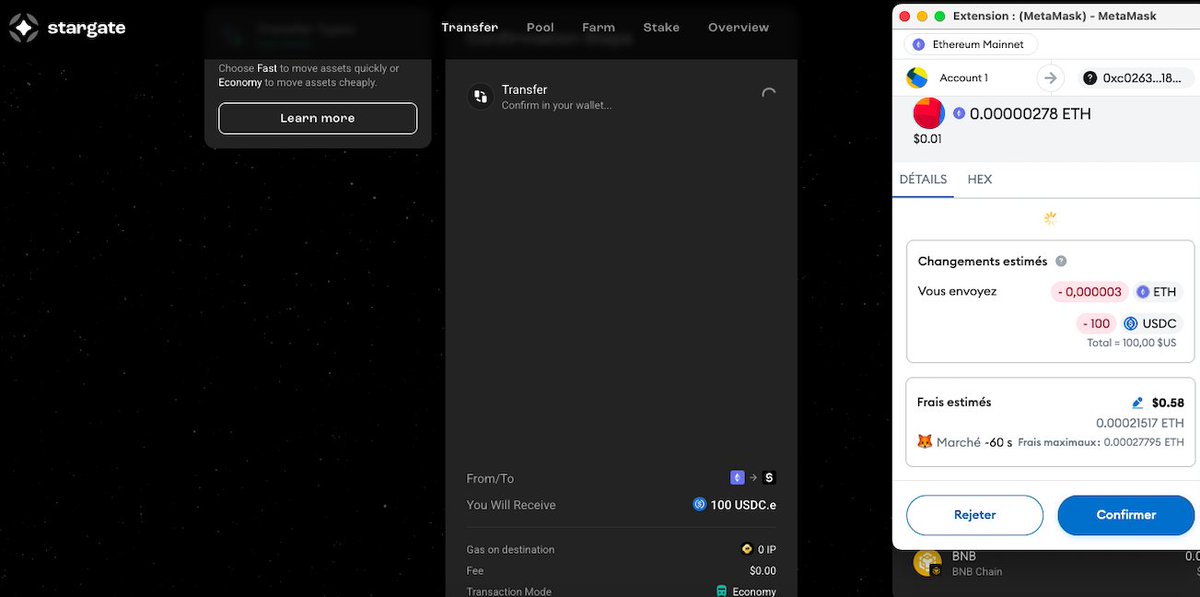
Task: Switch to the HEX tab
Action: point(980,179)
